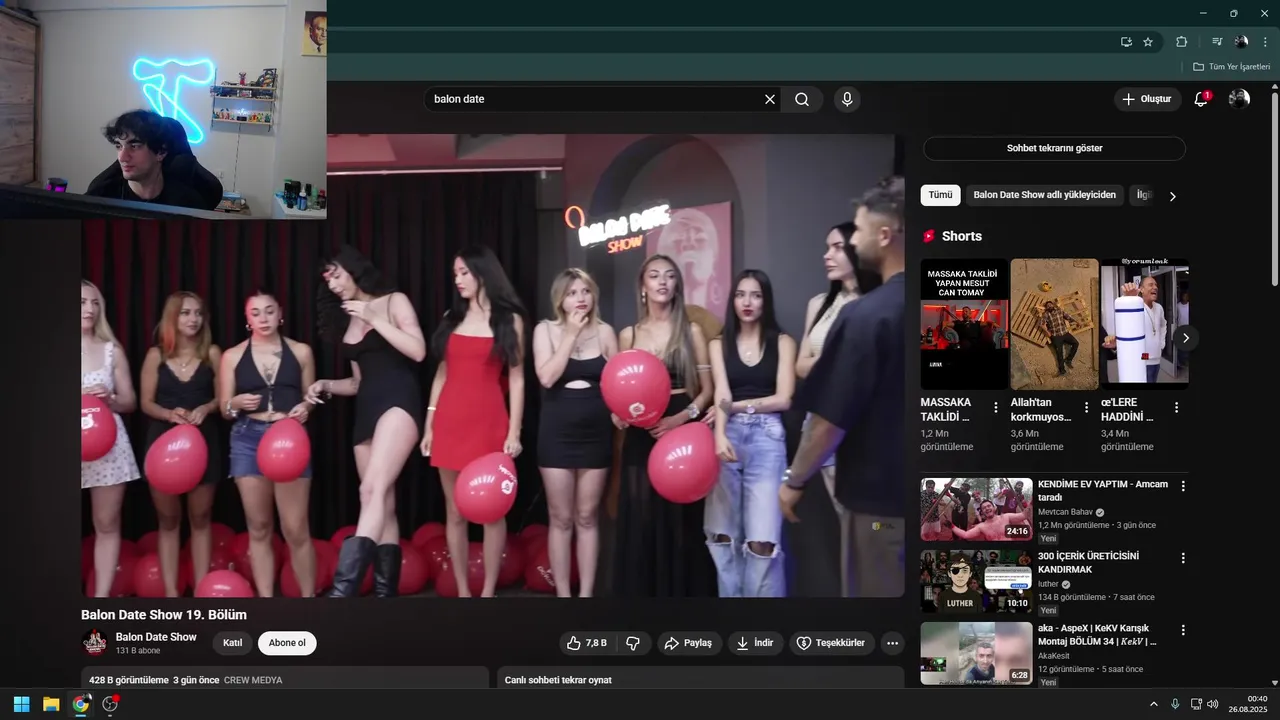Click "Canlı sohbeti tekrar oynat" panel

(700, 679)
